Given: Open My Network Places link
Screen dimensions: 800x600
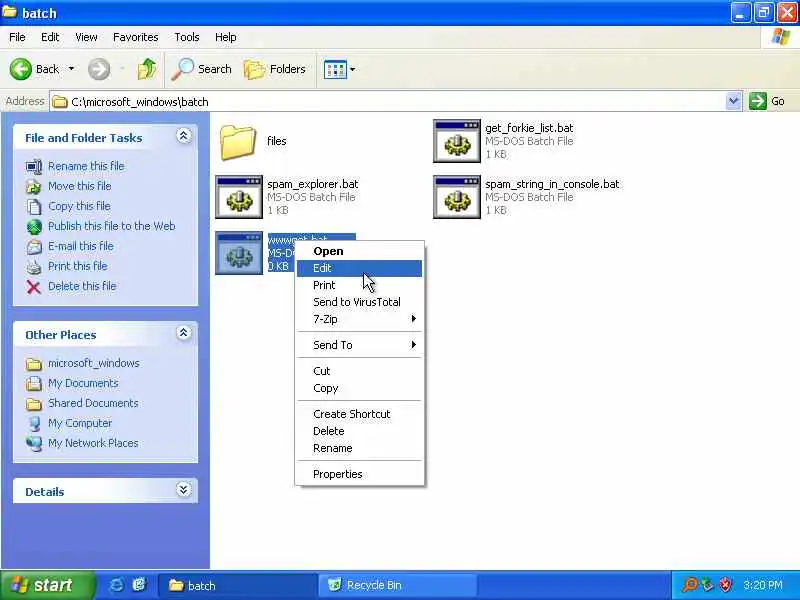Looking at the screenshot, I should pos(93,443).
